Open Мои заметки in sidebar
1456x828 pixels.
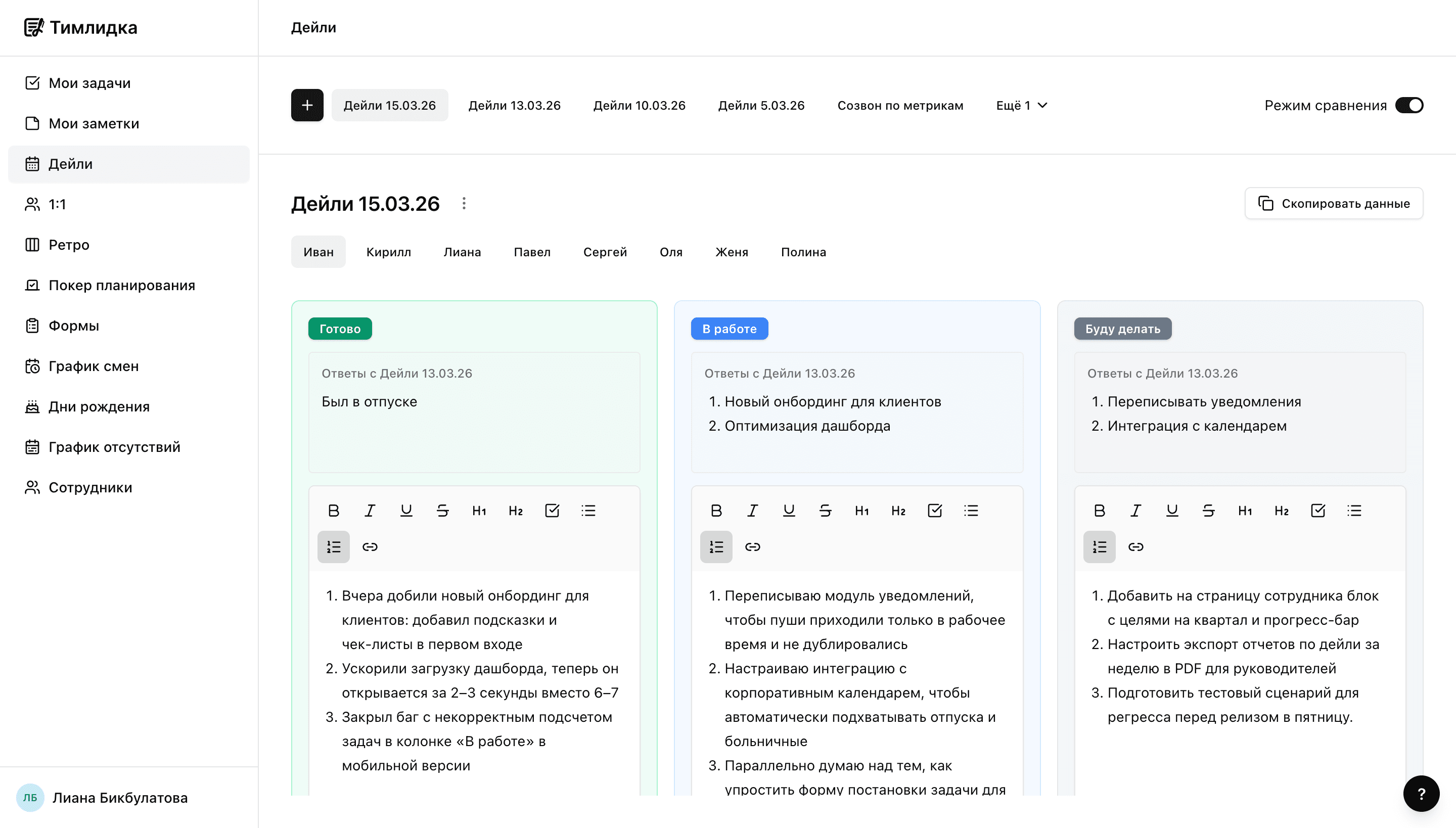pyautogui.click(x=128, y=123)
